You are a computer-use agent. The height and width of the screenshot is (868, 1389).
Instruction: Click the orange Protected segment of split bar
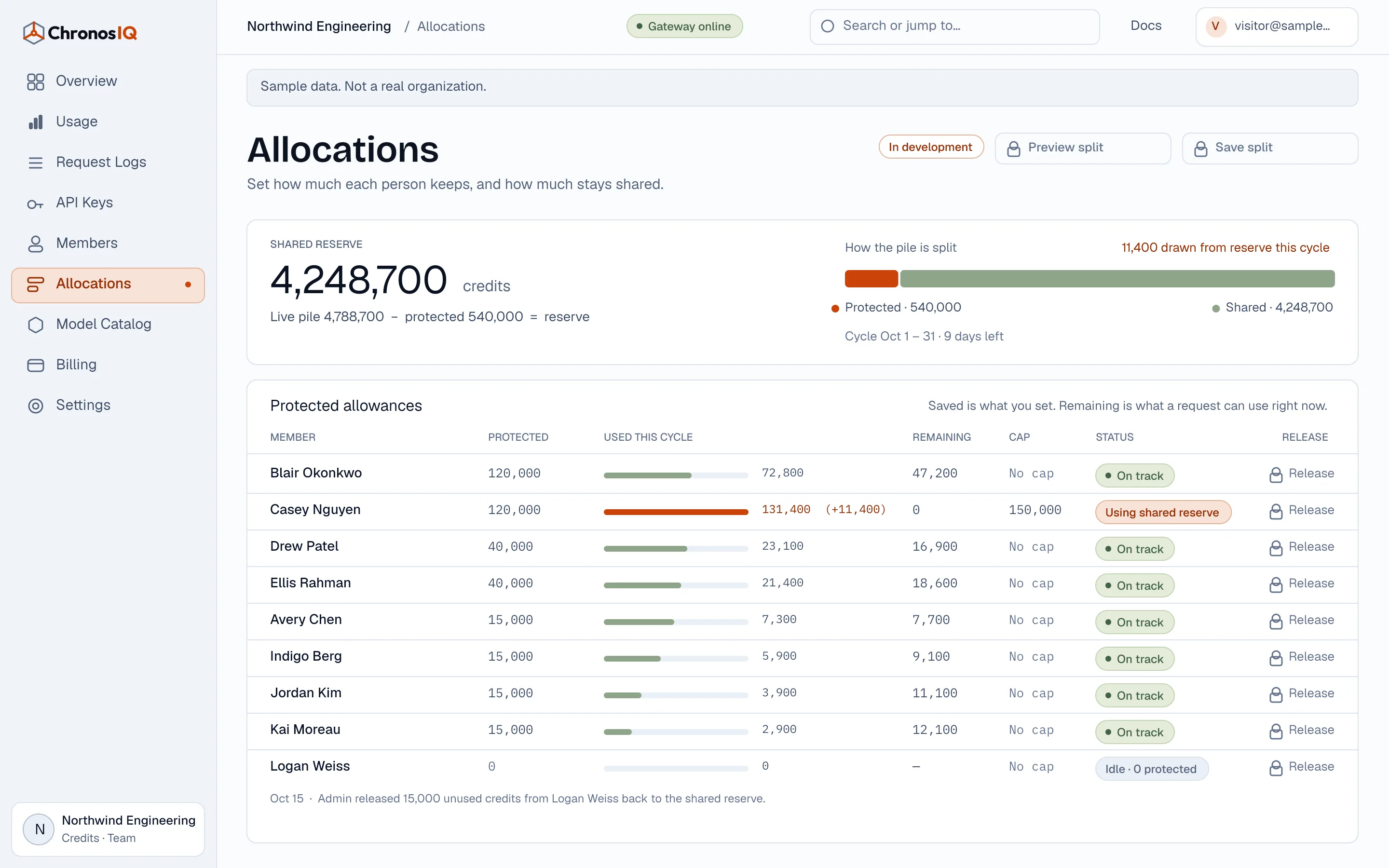point(871,279)
